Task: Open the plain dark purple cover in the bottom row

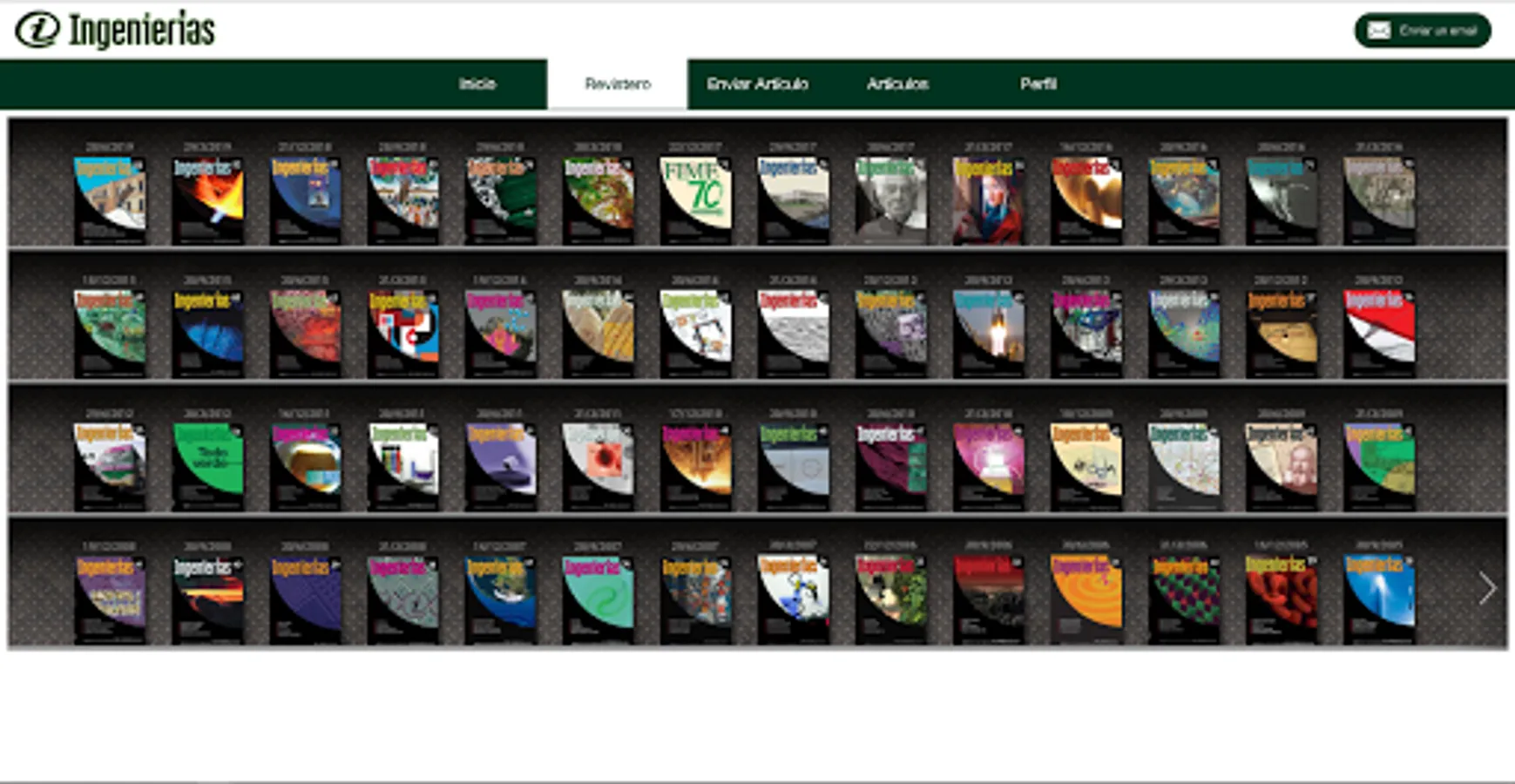Action: 305,600
